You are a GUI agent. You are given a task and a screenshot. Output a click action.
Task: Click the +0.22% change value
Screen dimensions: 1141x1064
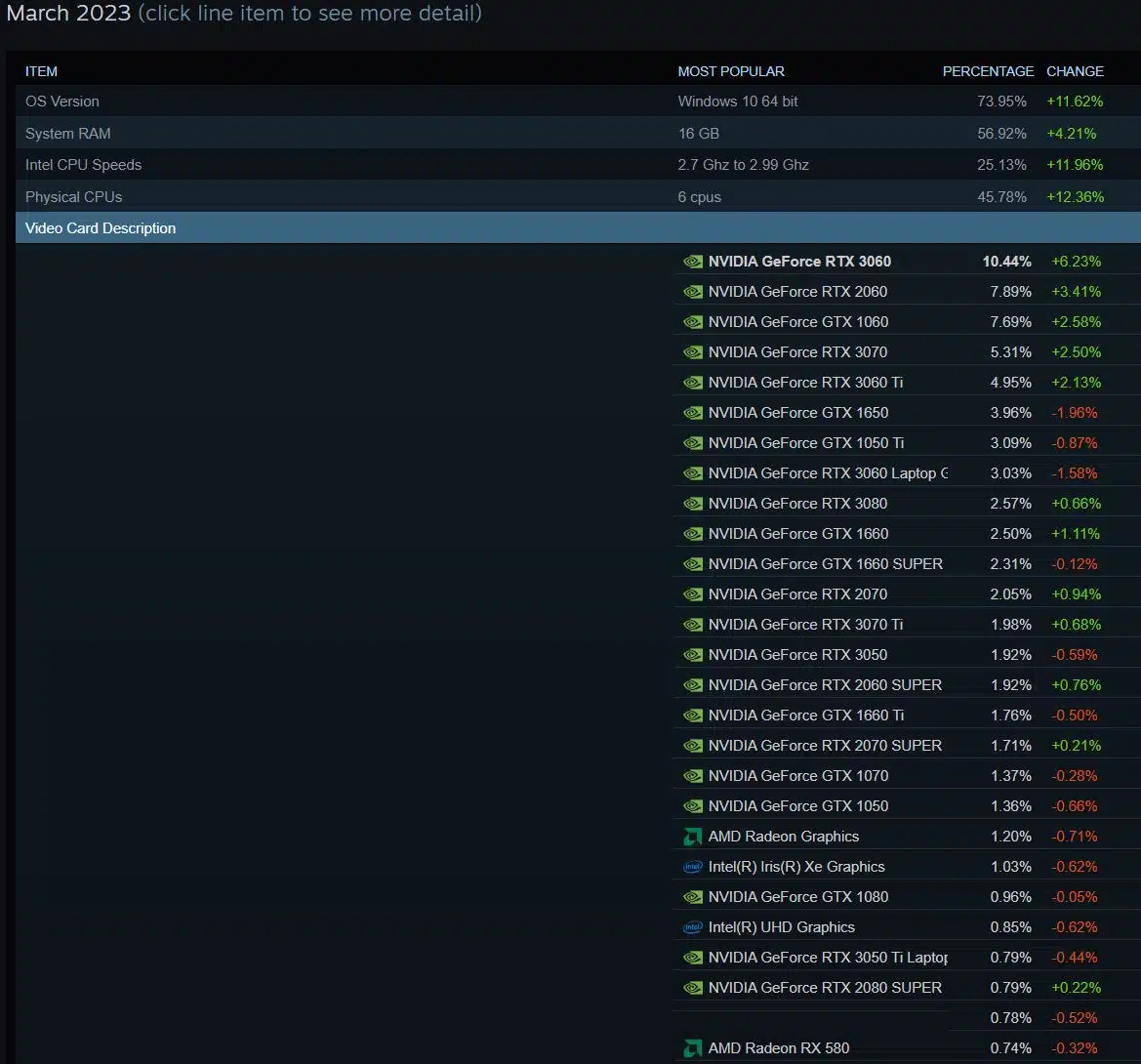tap(1077, 988)
